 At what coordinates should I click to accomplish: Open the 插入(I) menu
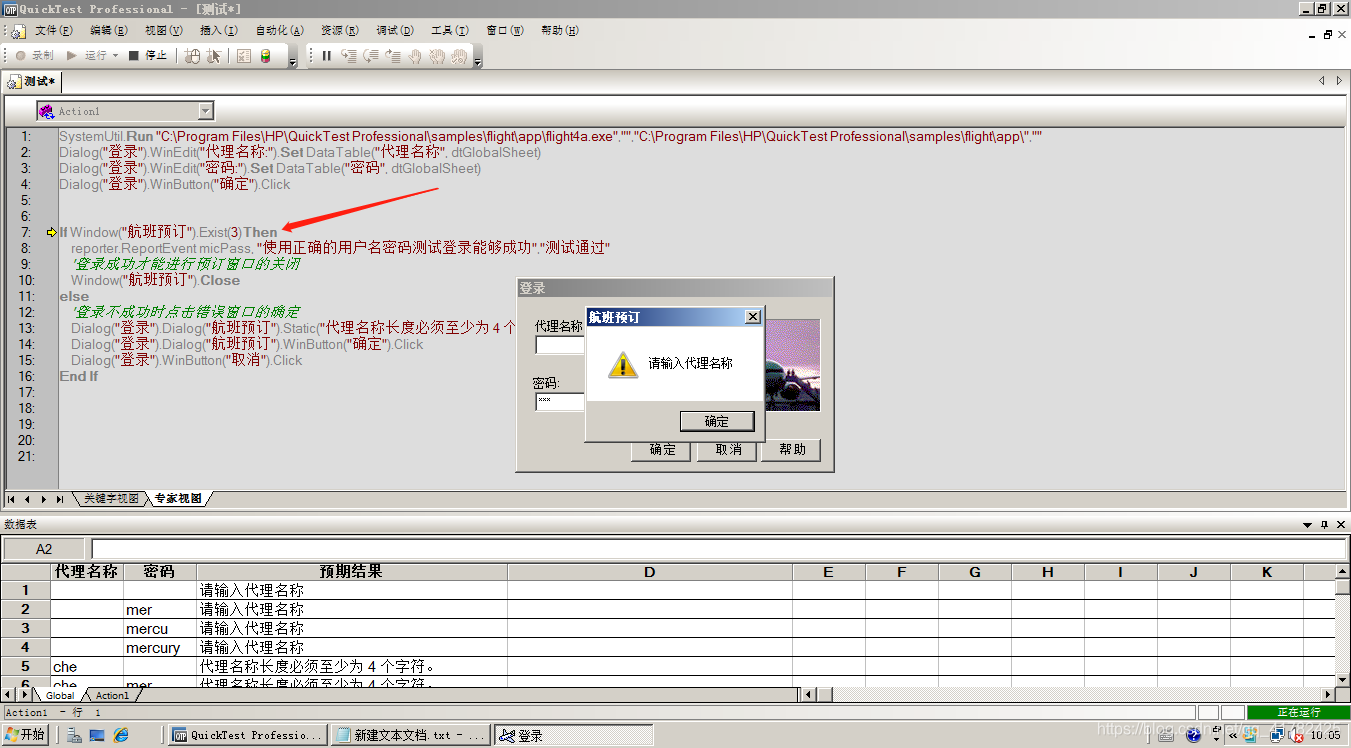(x=219, y=31)
